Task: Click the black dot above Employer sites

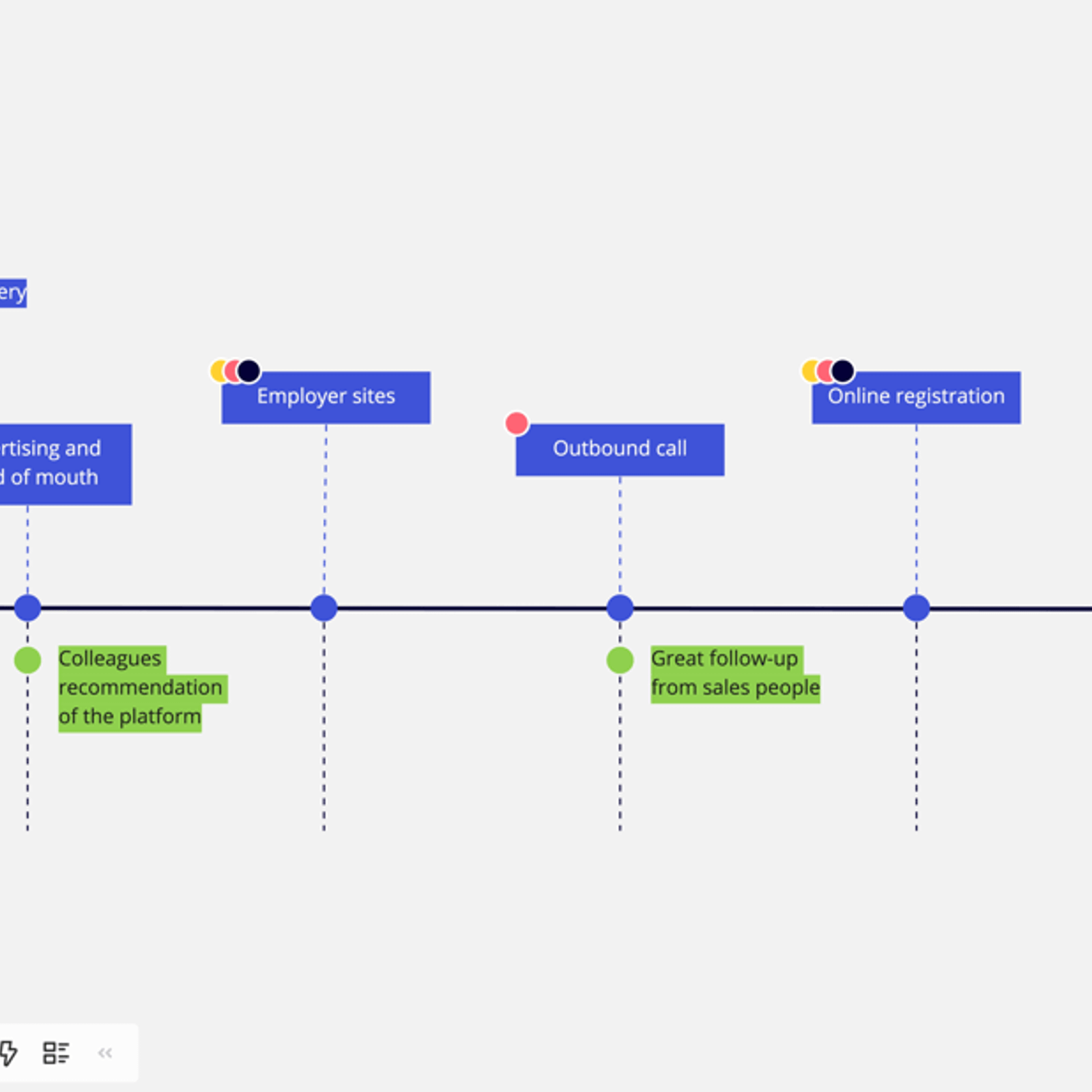Action: click(x=249, y=371)
